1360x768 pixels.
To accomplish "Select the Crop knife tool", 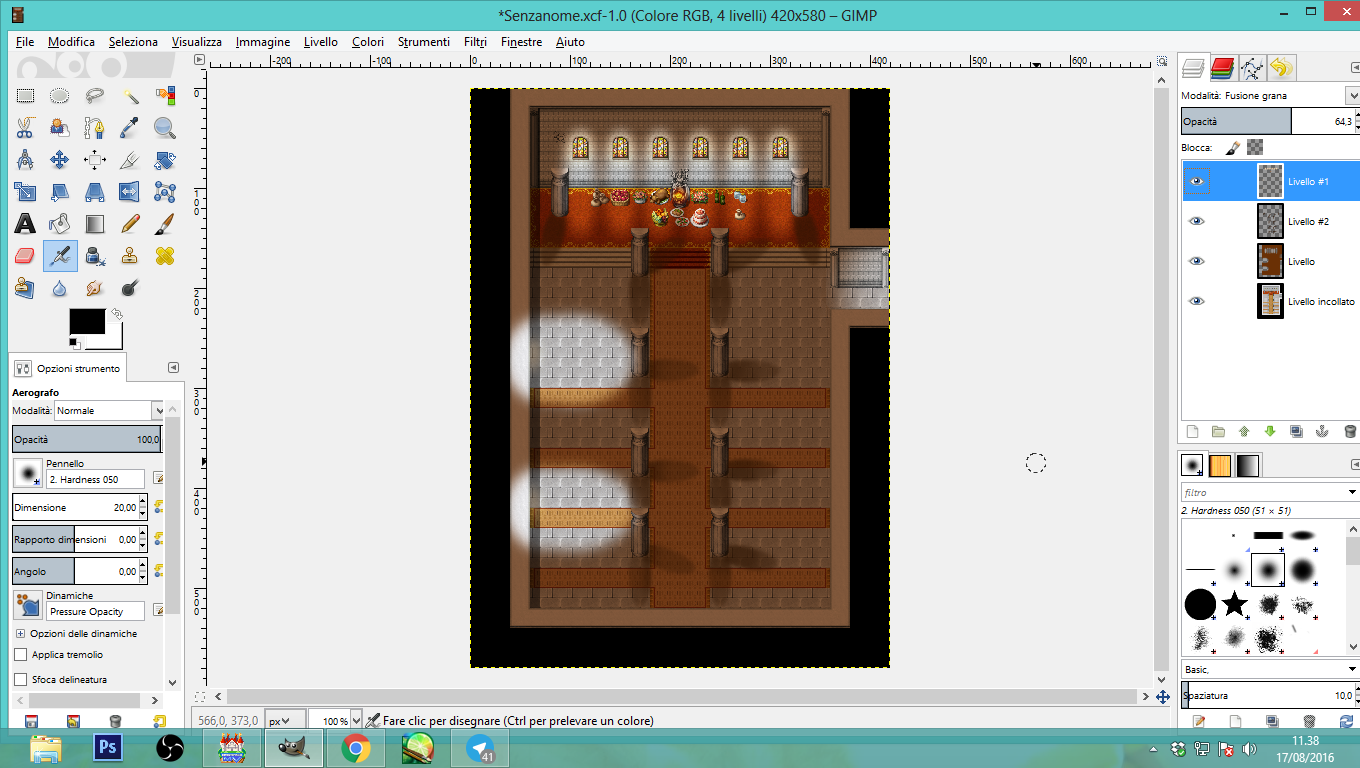I will pos(130,160).
